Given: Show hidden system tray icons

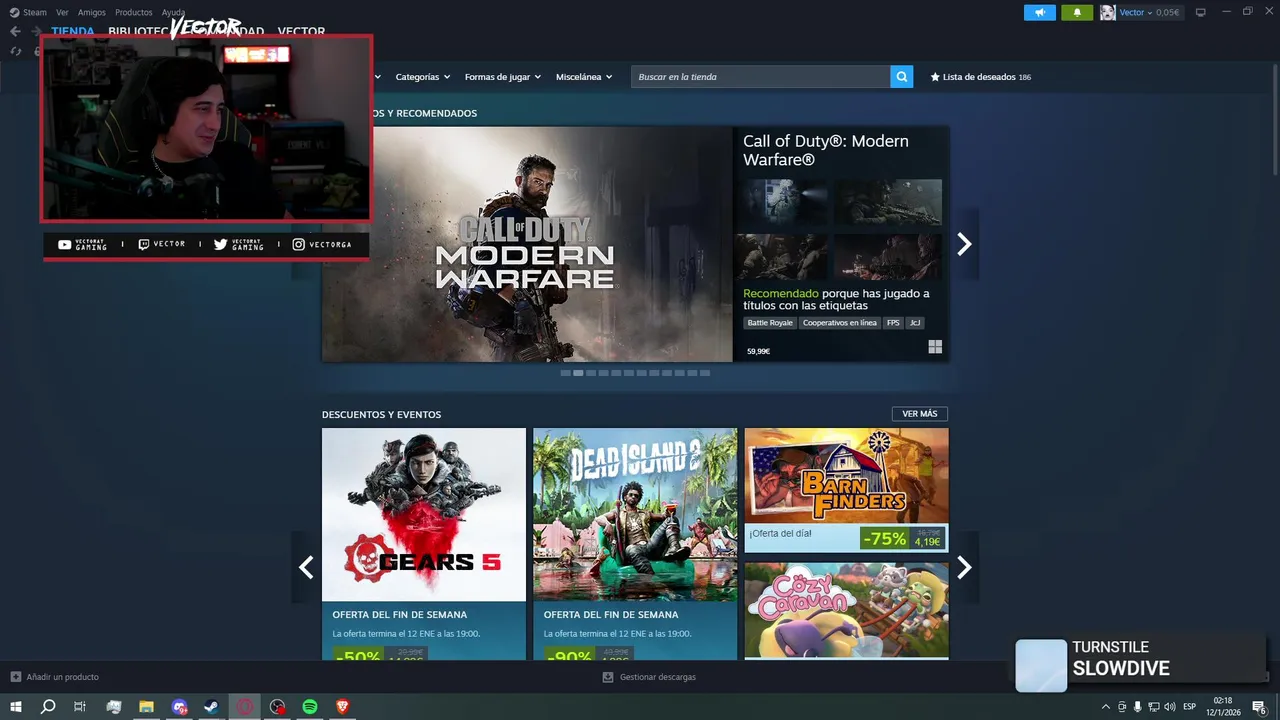Looking at the screenshot, I should 1105,707.
